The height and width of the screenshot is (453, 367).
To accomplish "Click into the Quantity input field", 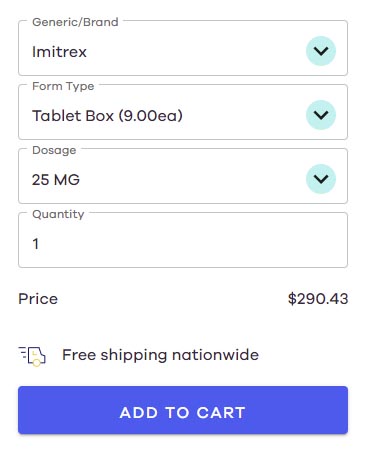I will pyautogui.click(x=183, y=240).
